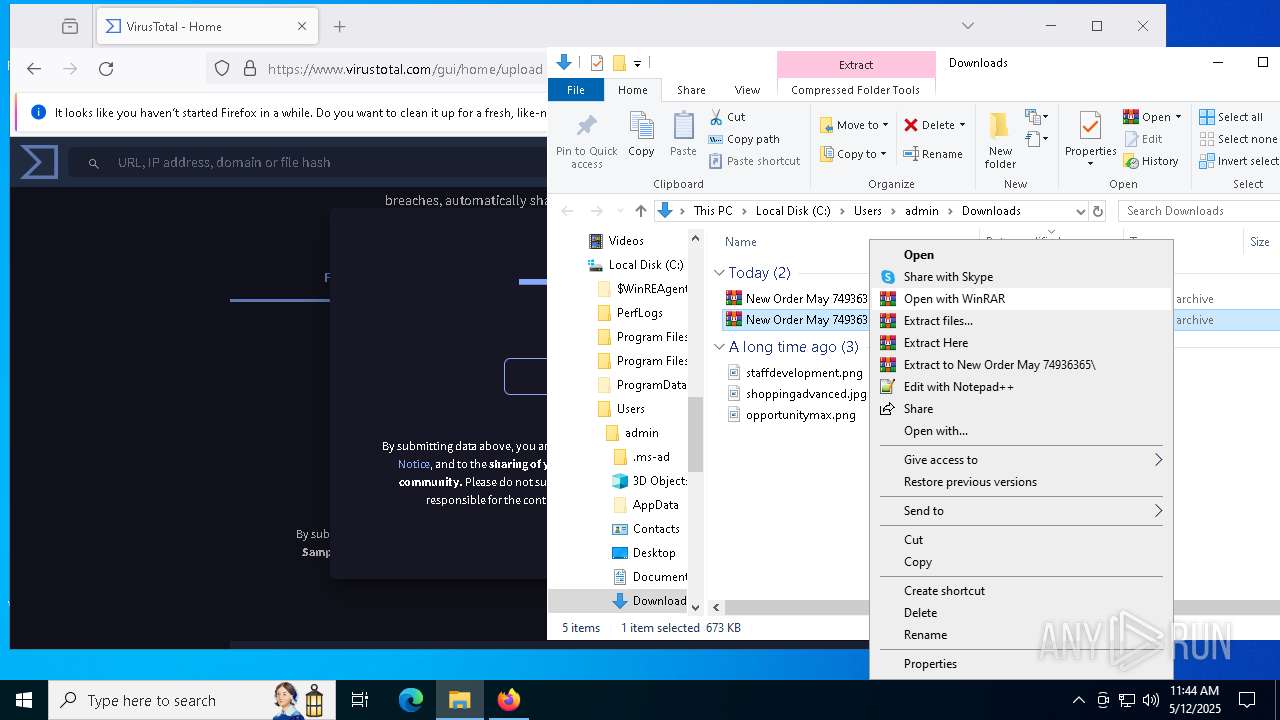Click the VirusTotal logo icon
1280x720 pixels.
[39, 162]
